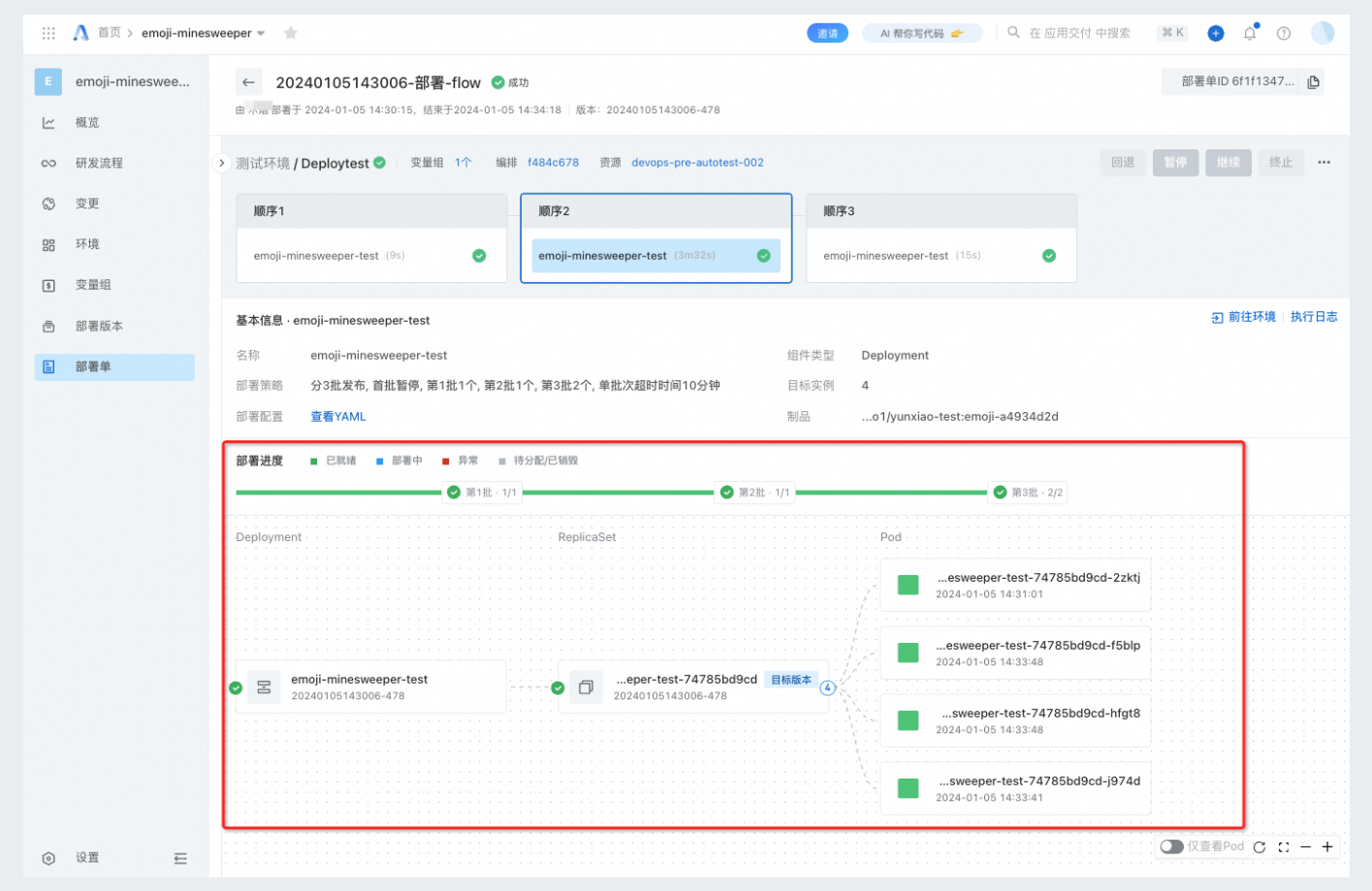Click the ReplicaSet copy-stack icon
The height and width of the screenshot is (891, 1372).
point(586,687)
